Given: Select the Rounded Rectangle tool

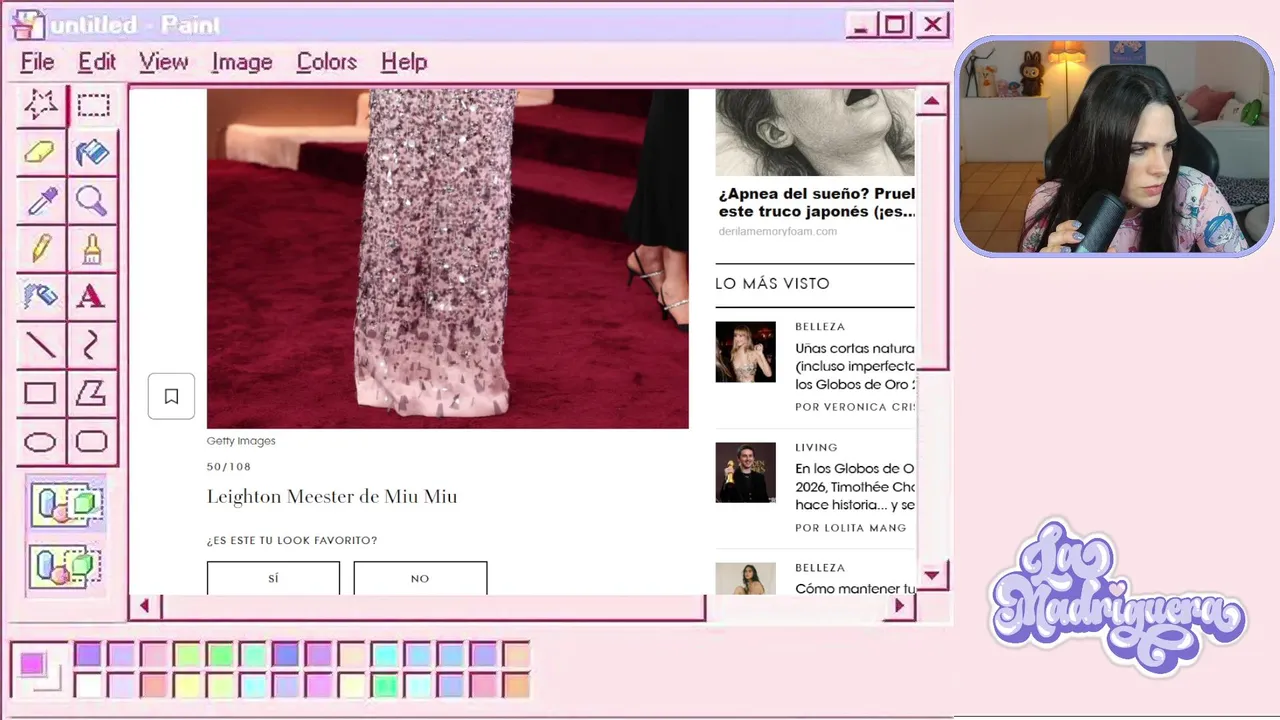Looking at the screenshot, I should tap(93, 441).
